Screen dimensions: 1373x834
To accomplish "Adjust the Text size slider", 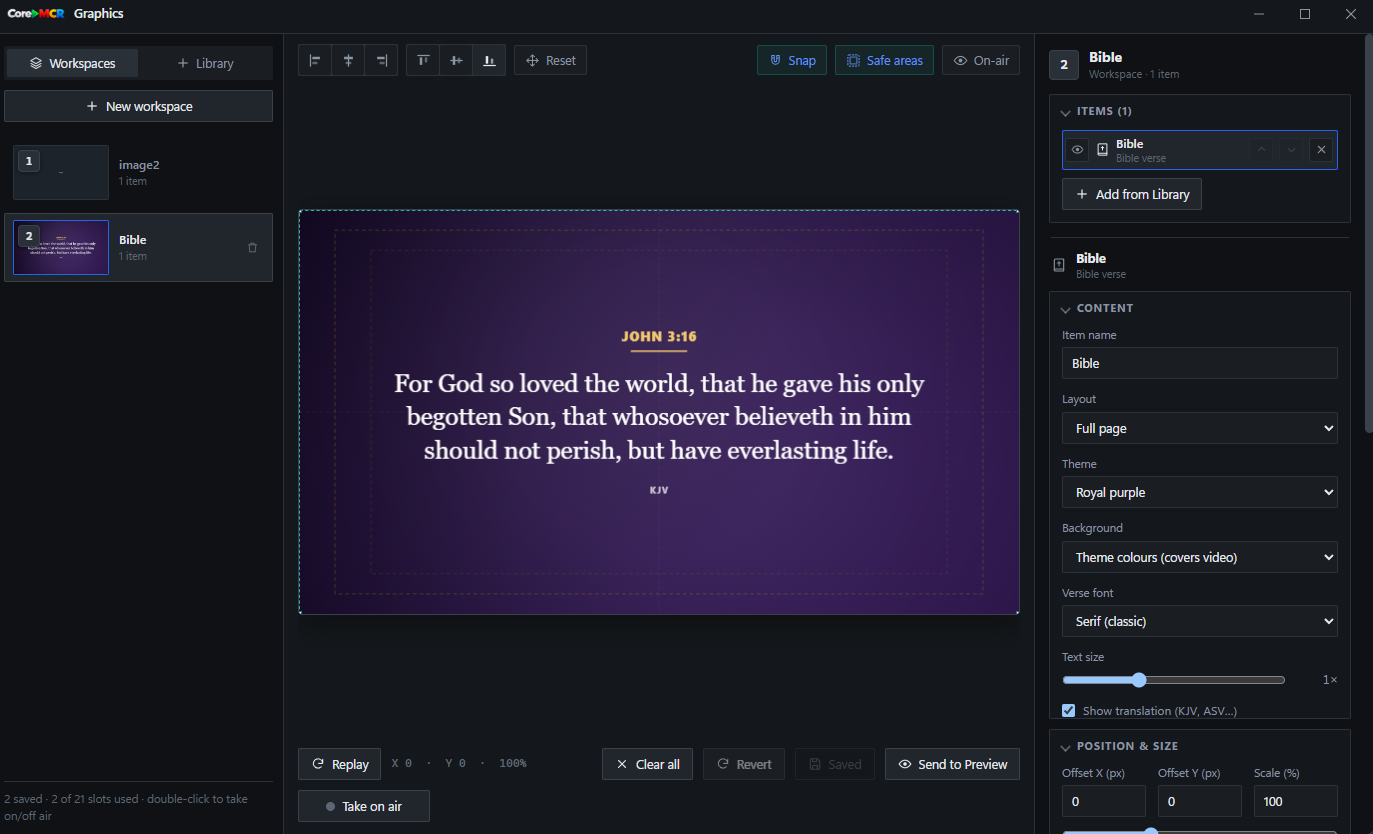I will click(x=1173, y=680).
